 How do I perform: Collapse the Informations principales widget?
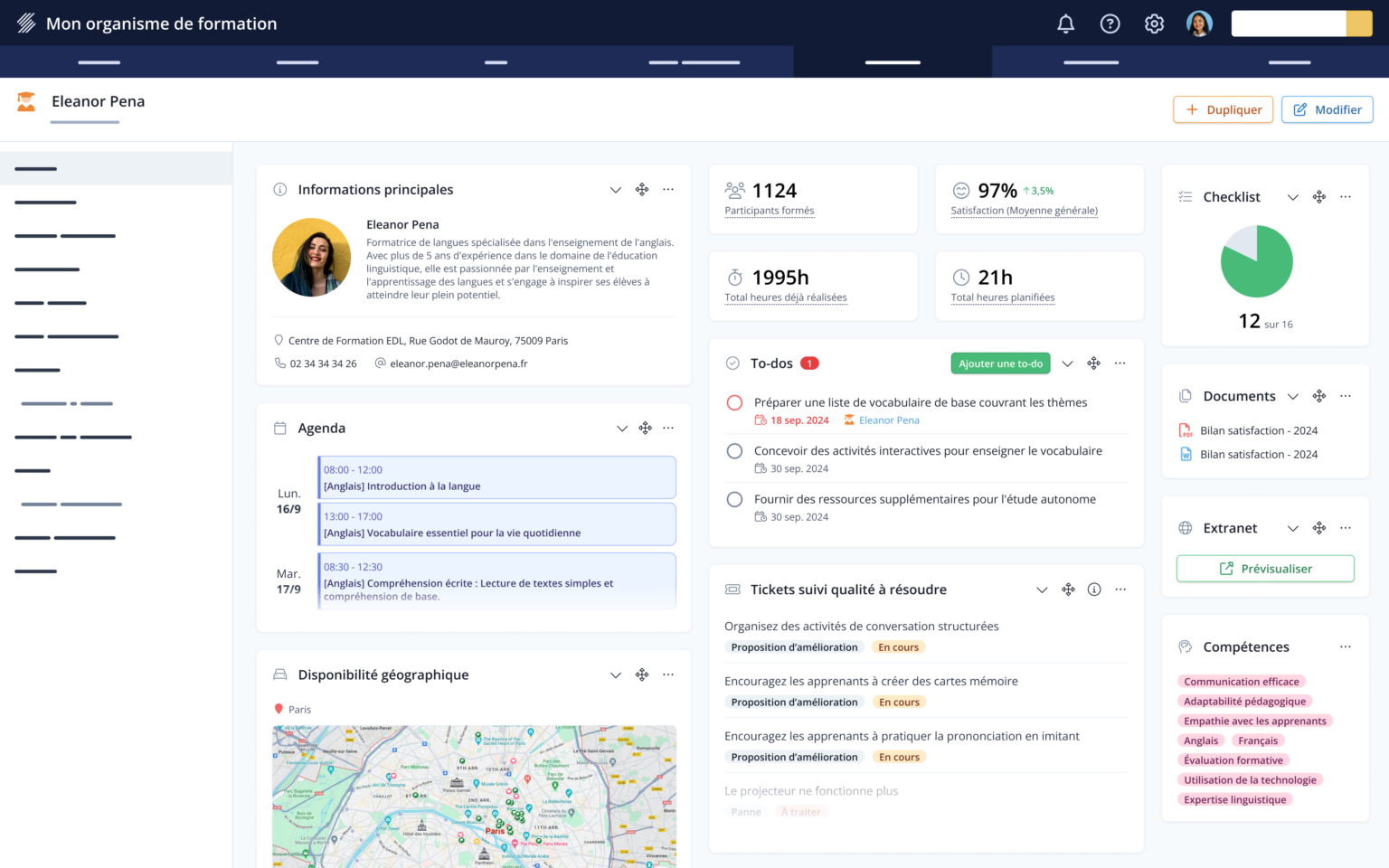point(615,190)
